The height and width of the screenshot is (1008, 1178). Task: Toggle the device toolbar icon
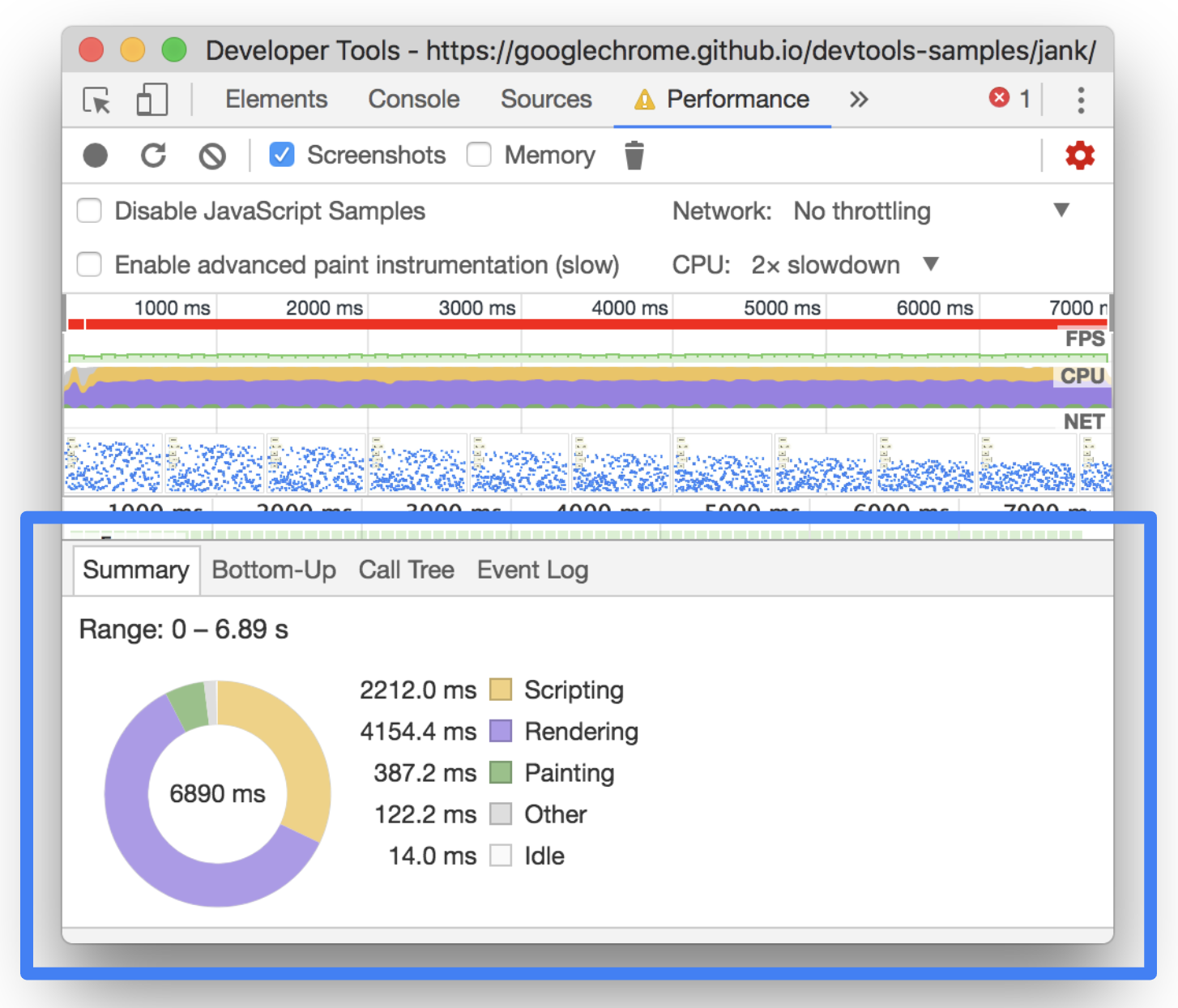tap(152, 100)
